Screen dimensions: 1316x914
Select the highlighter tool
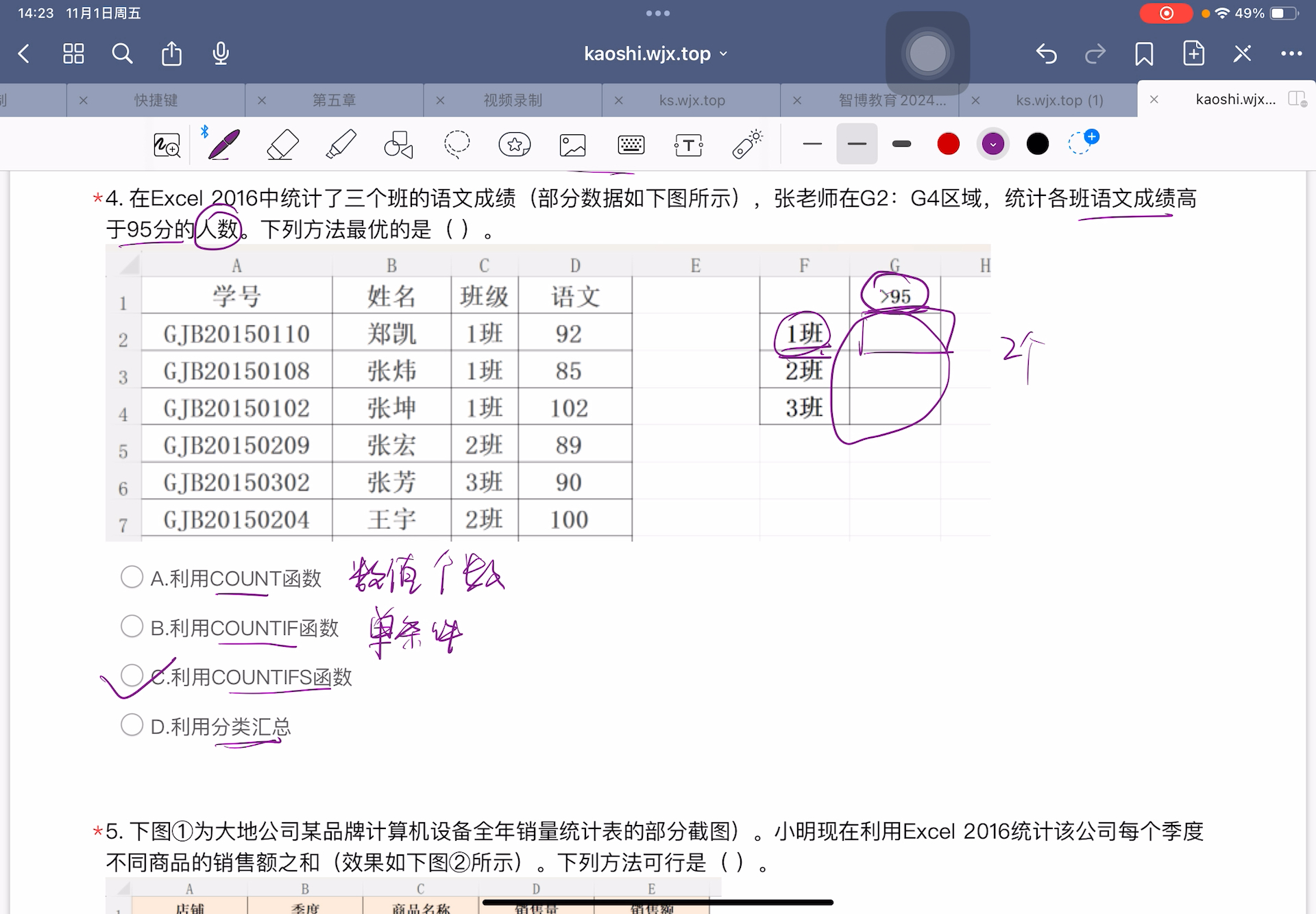click(340, 145)
